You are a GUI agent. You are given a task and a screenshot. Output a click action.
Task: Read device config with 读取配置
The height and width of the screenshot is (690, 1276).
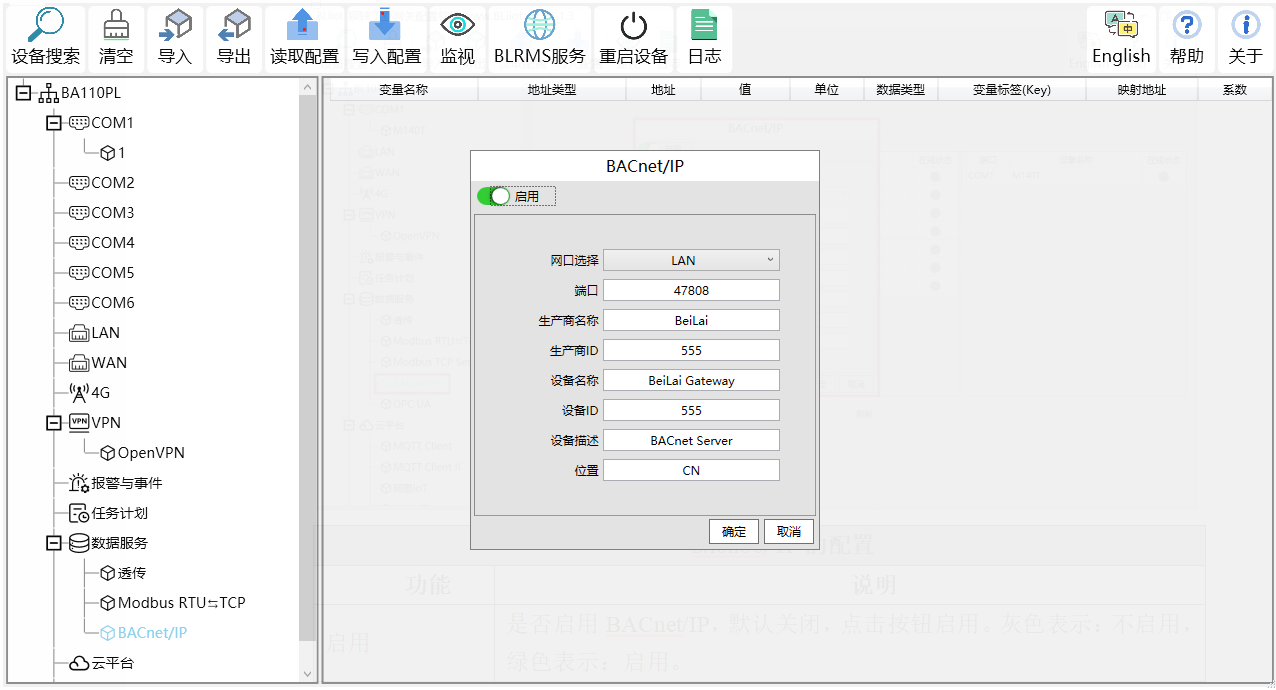tap(304, 37)
